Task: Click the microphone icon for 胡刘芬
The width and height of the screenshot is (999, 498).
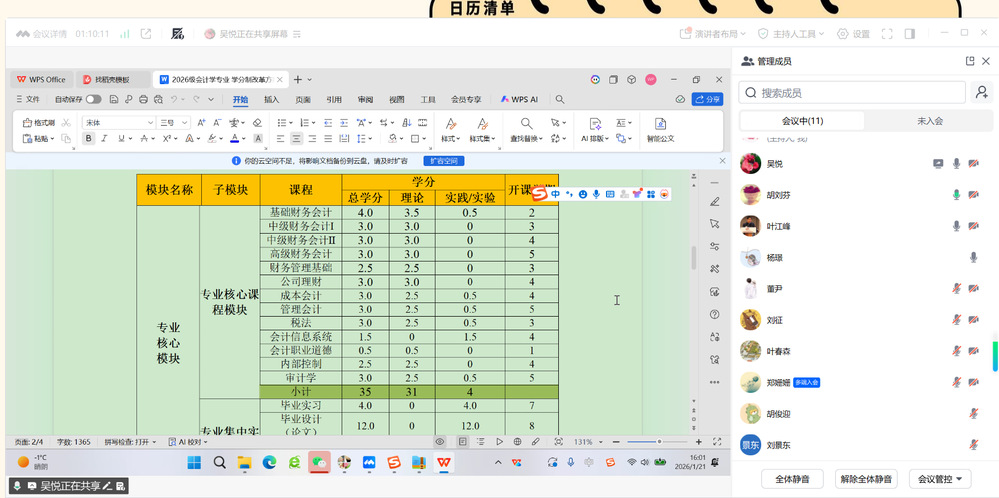Action: point(956,195)
